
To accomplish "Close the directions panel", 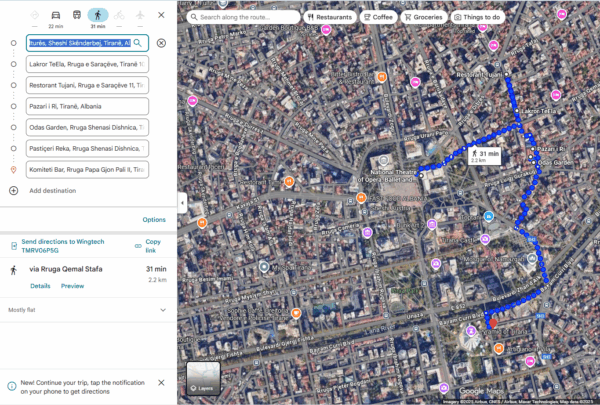I will [x=161, y=15].
